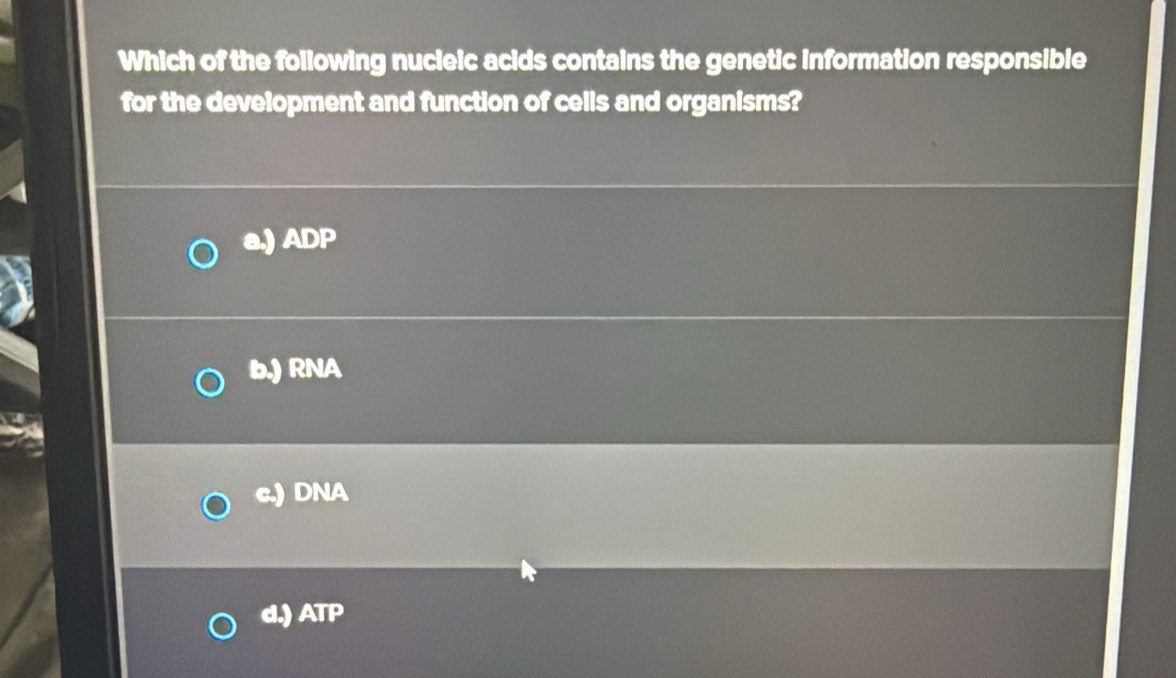1176x678 pixels.
Task: Click the "b.)" option letter
Action: pos(268,370)
